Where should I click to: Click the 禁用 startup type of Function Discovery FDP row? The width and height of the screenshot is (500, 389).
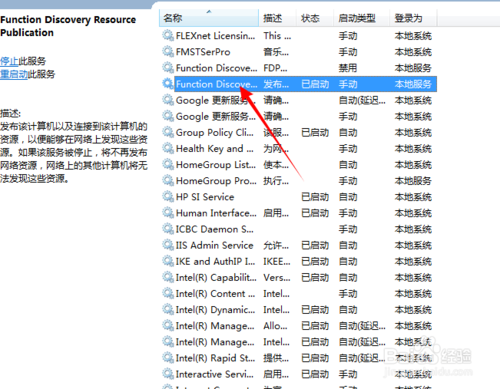click(348, 68)
